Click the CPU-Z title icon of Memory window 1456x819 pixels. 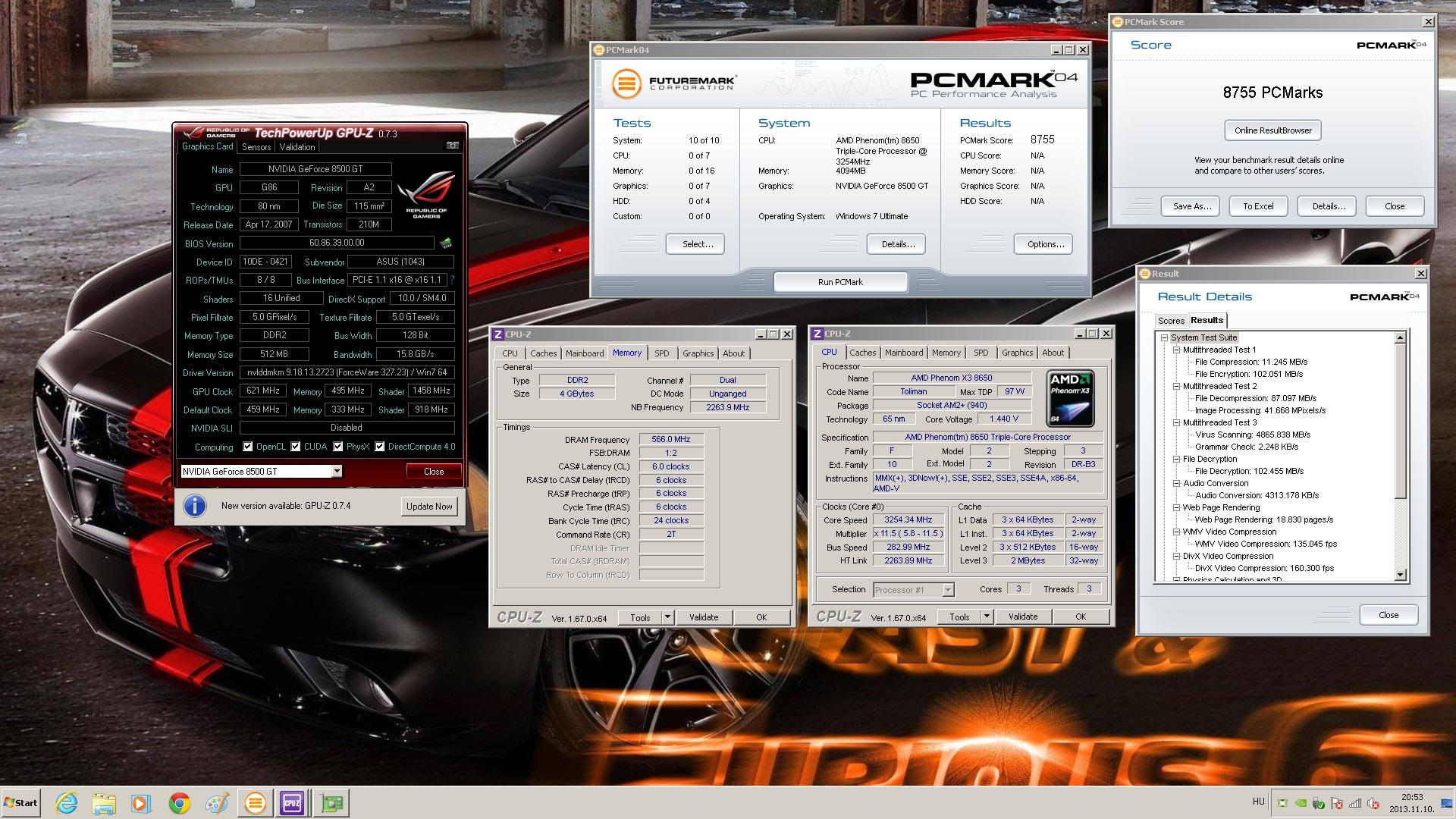click(x=498, y=334)
